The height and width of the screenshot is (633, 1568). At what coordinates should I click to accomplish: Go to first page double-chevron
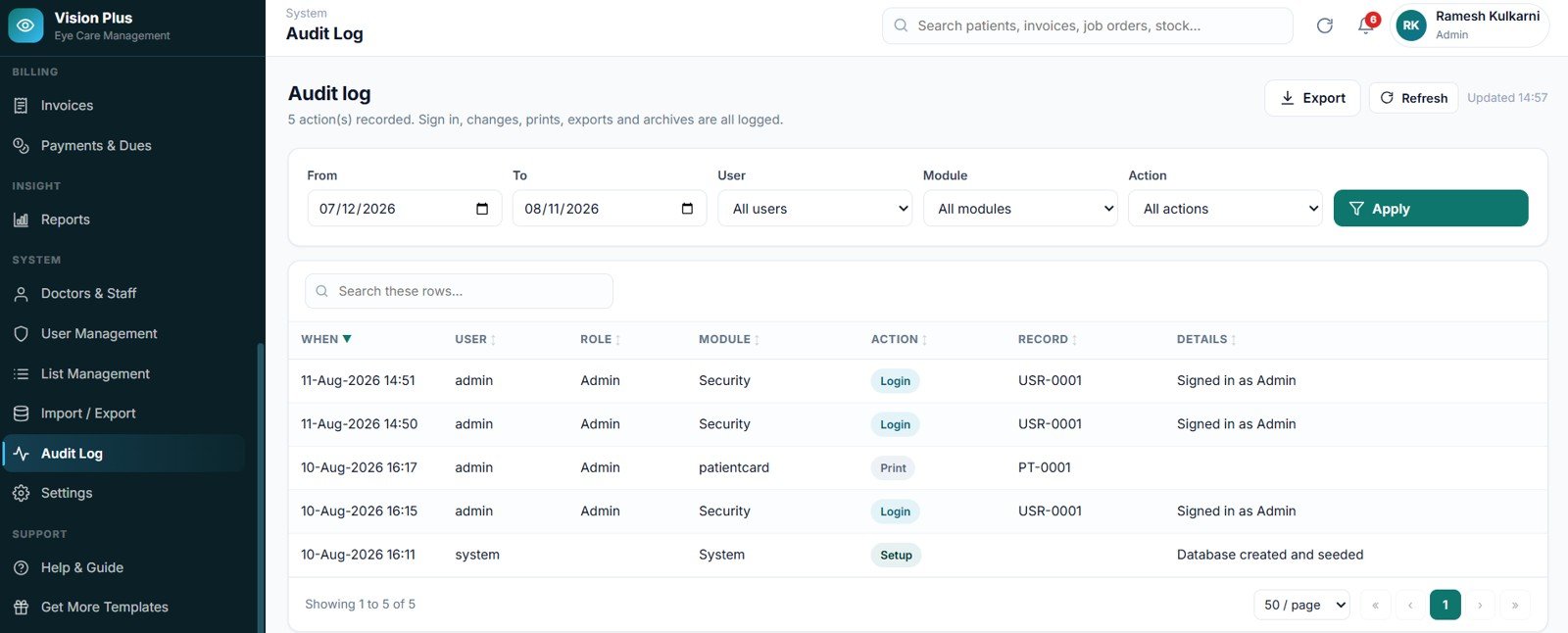[1375, 605]
